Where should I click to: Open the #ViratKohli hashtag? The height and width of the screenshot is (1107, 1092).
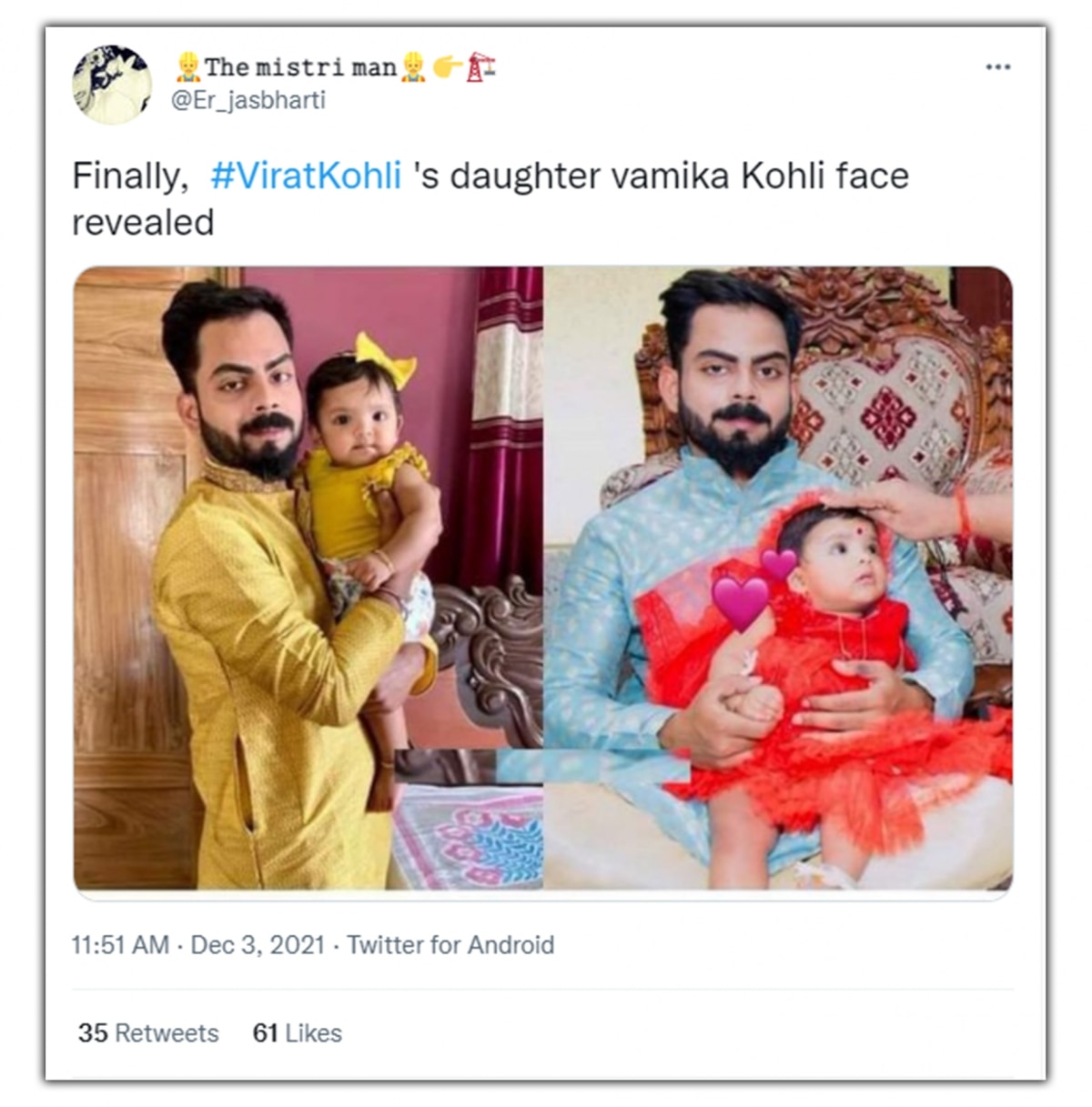pyautogui.click(x=306, y=176)
